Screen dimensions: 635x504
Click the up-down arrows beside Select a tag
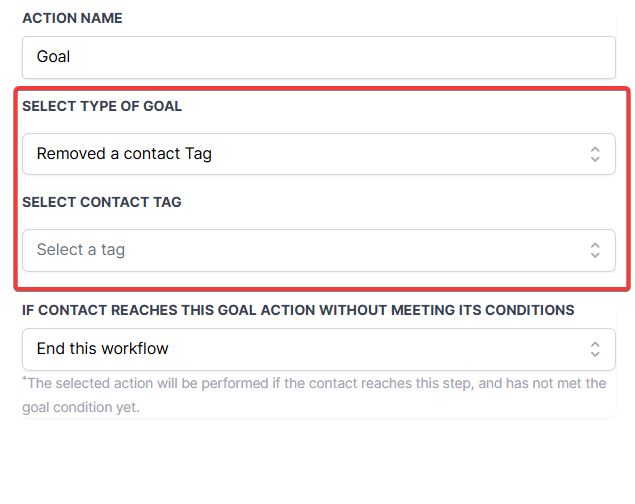coord(595,250)
